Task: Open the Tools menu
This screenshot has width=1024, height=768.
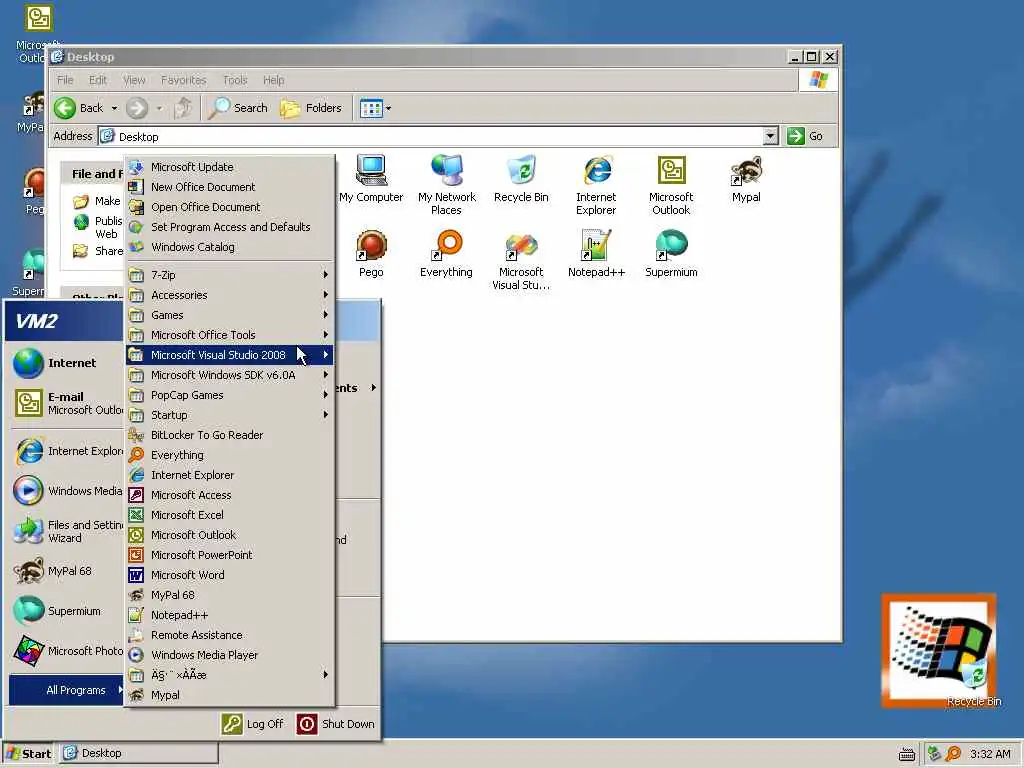Action: click(235, 80)
